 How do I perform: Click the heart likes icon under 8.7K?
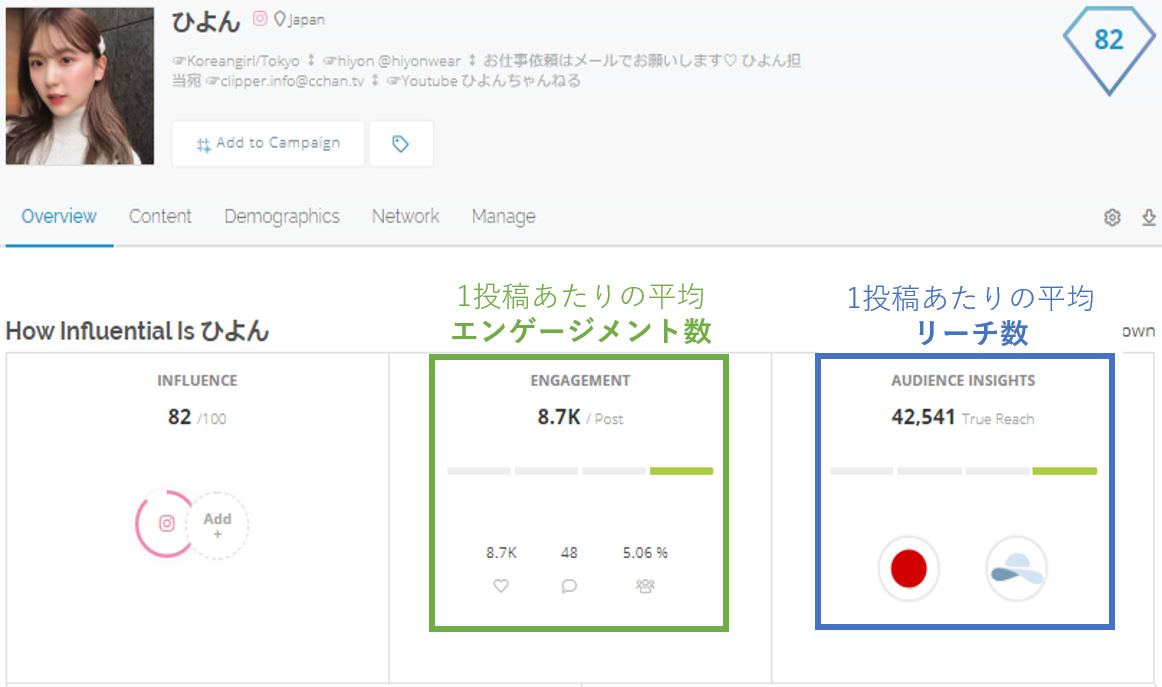click(x=501, y=586)
